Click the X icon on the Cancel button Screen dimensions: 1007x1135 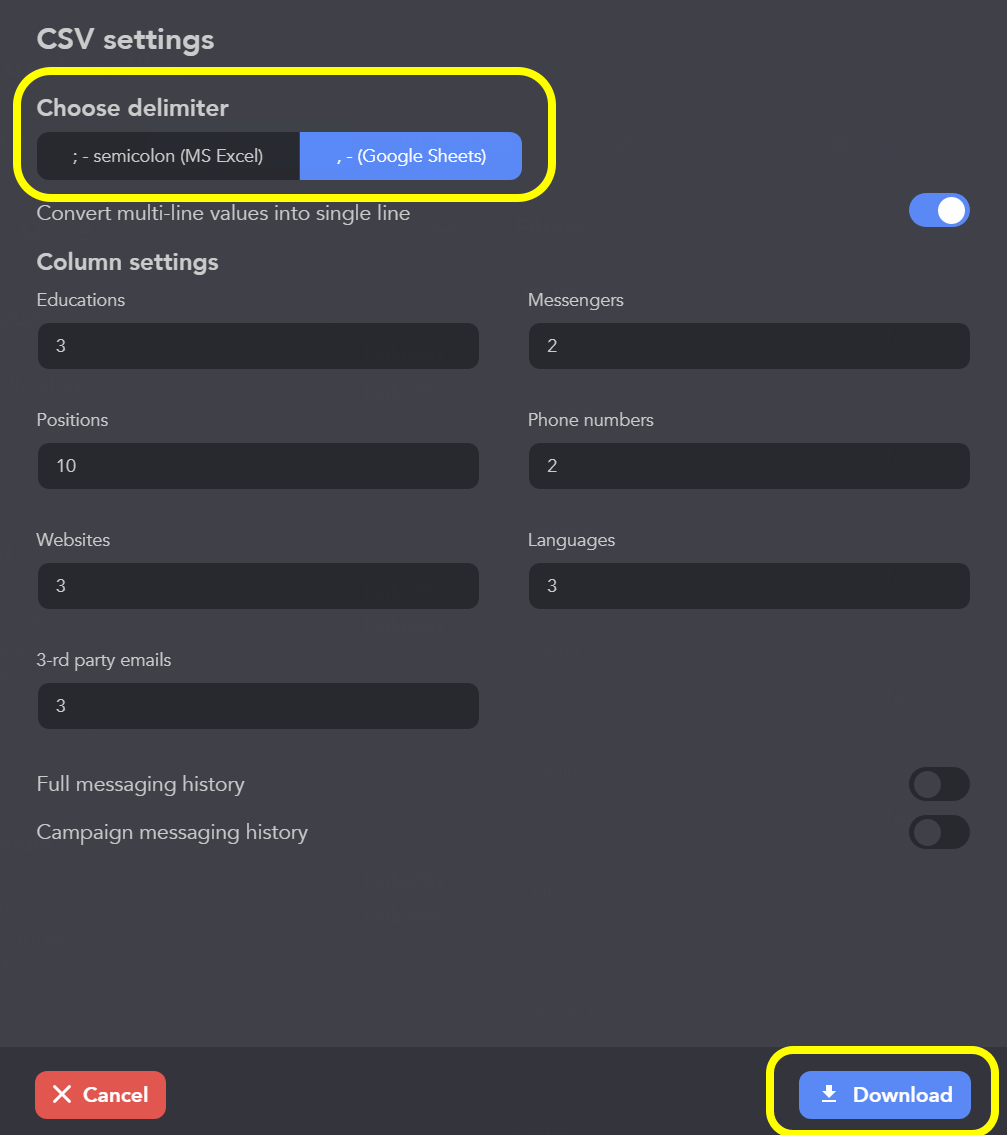point(62,1094)
